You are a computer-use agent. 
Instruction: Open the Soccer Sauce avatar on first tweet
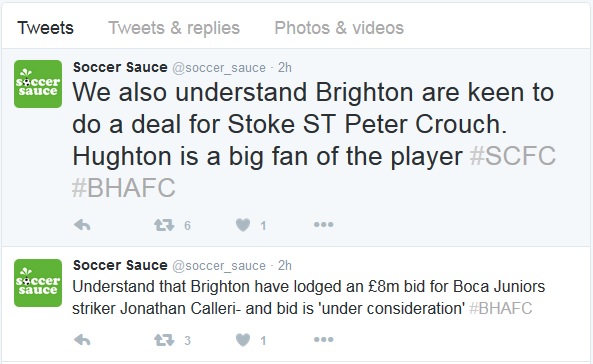[38, 84]
